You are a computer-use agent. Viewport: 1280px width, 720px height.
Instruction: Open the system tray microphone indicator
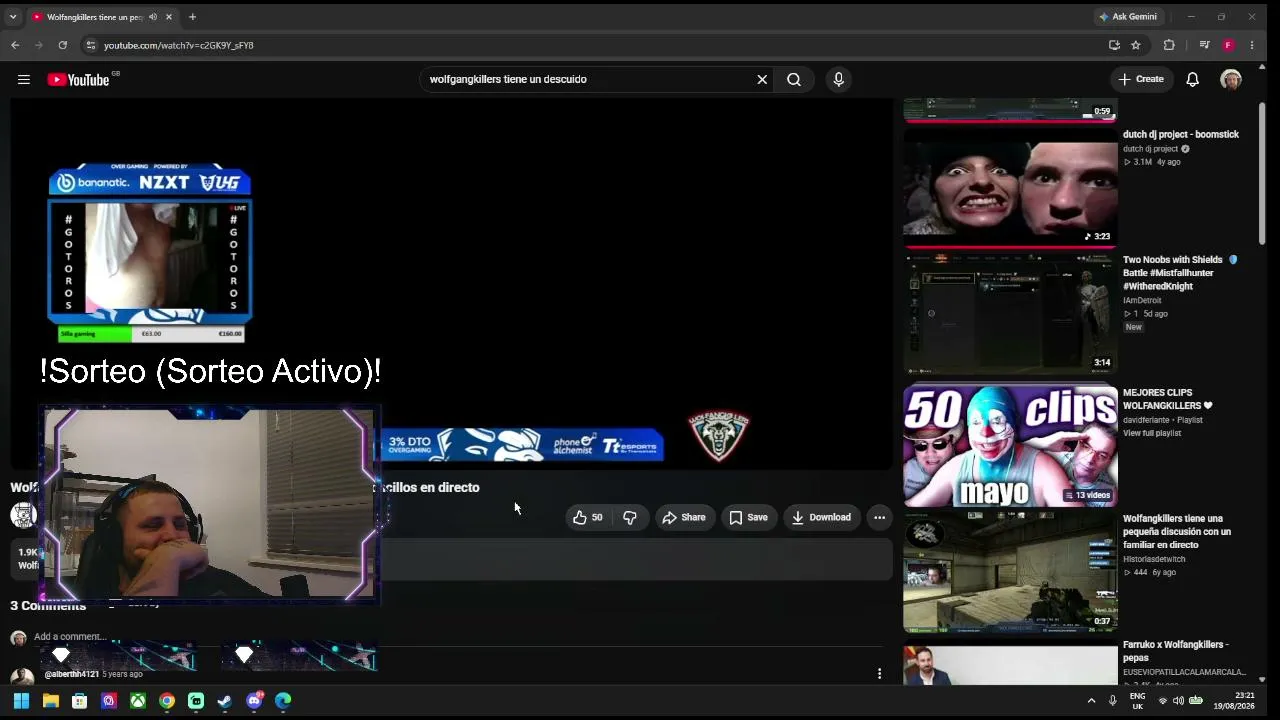pyautogui.click(x=1112, y=701)
